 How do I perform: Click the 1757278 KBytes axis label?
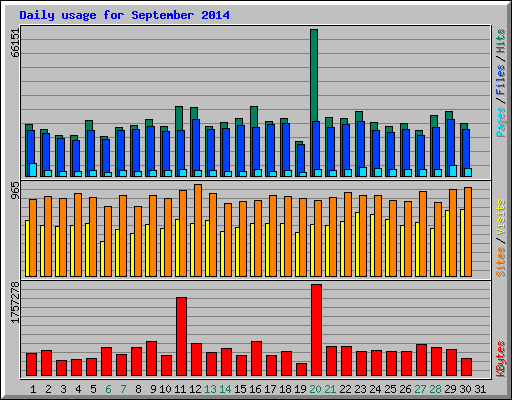pos(15,302)
